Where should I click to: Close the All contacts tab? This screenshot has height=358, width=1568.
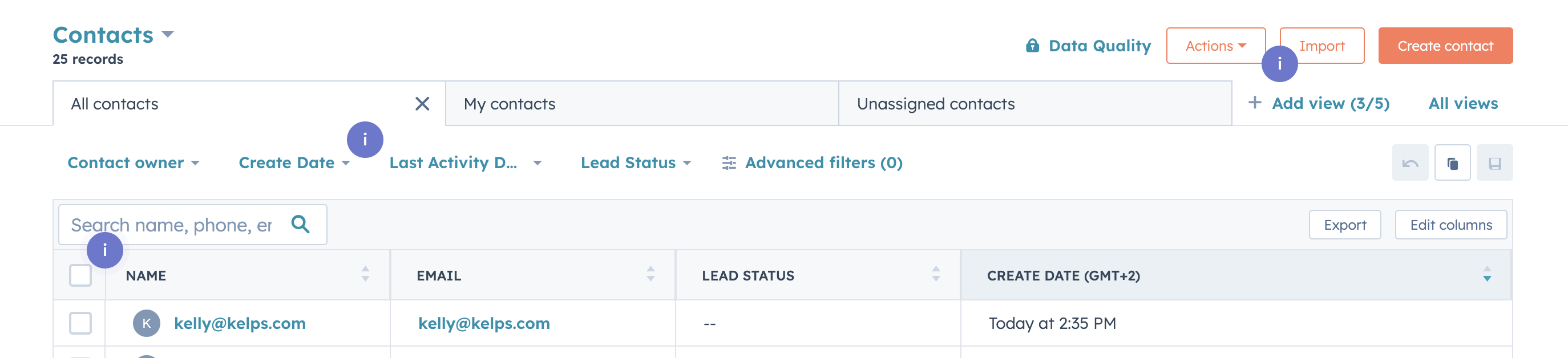(422, 104)
